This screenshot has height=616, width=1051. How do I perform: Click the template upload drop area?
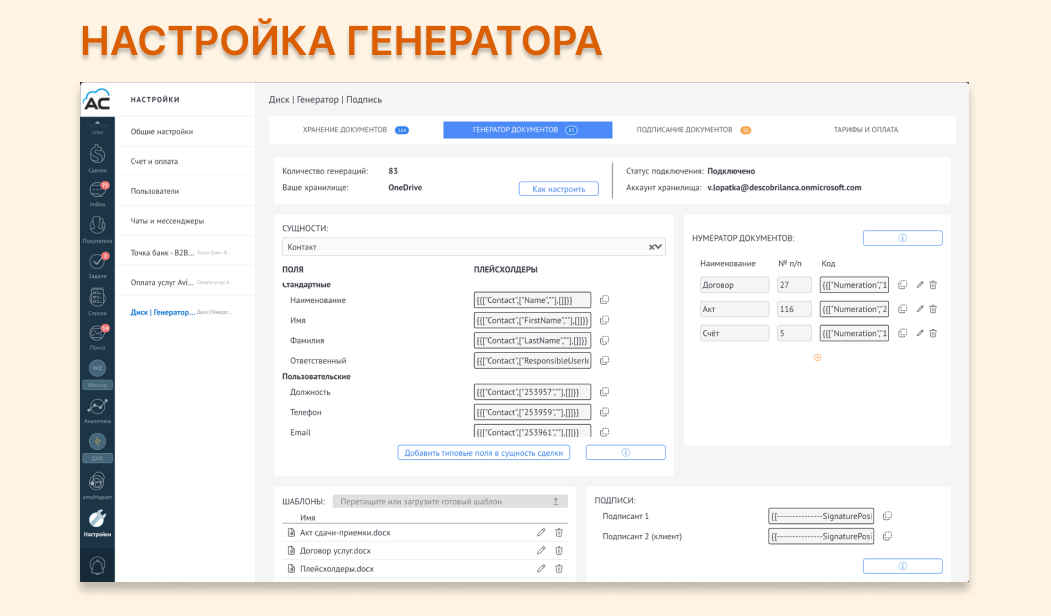[x=450, y=501]
